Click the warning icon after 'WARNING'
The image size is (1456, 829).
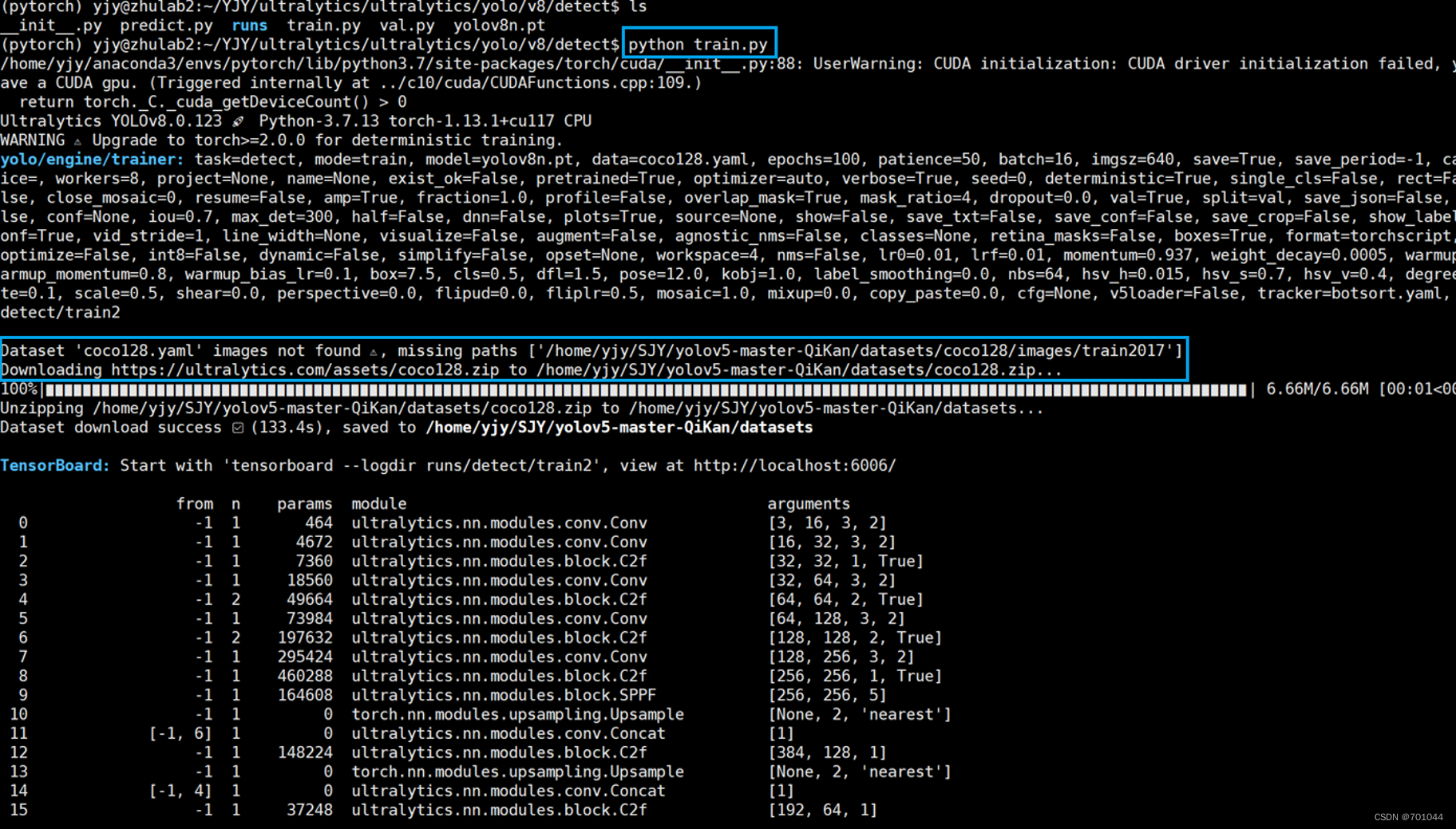click(77, 141)
